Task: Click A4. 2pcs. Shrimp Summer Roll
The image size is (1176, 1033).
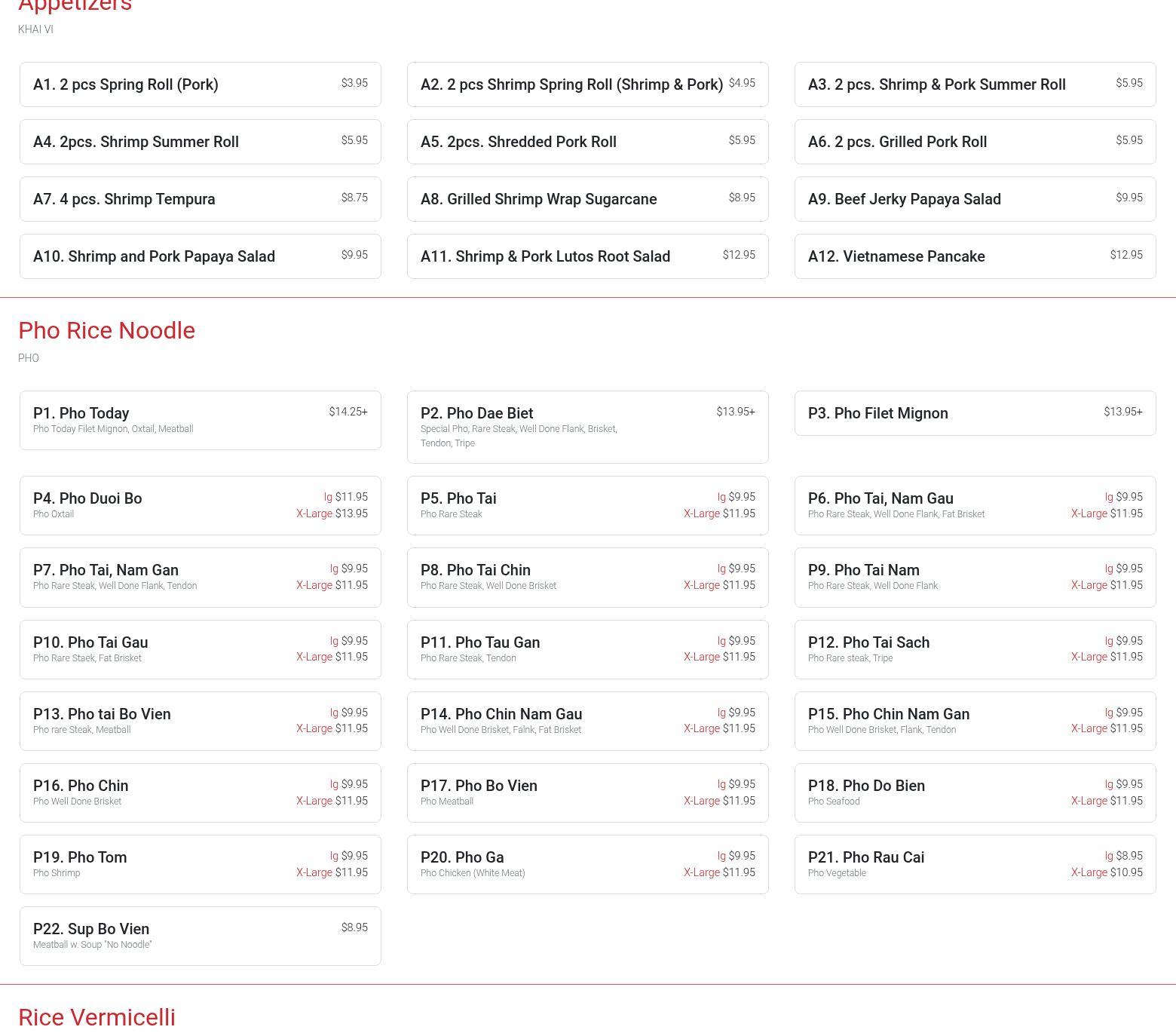Action: click(x=201, y=142)
